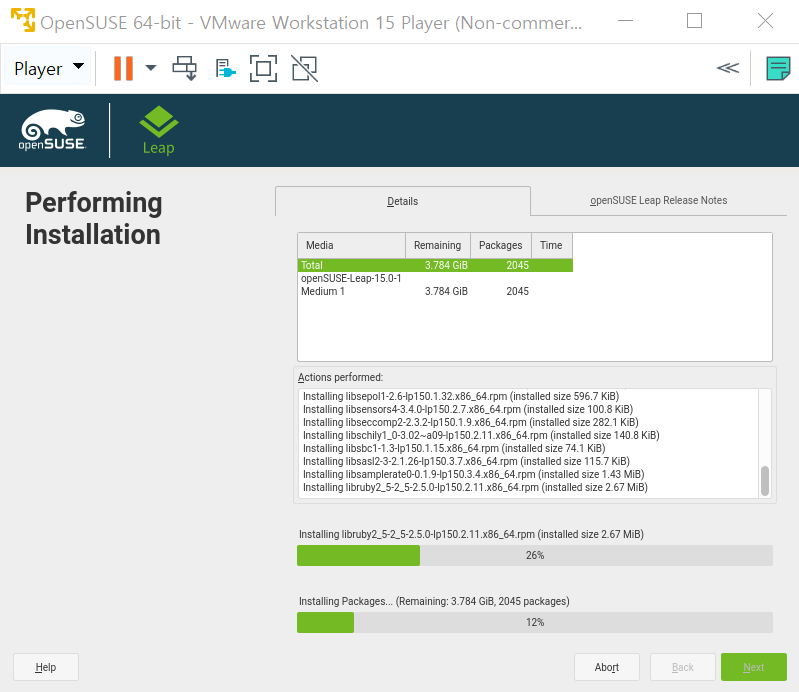This screenshot has height=692, width=799.
Task: Maximize the VMware Player window
Action: pos(694,21)
